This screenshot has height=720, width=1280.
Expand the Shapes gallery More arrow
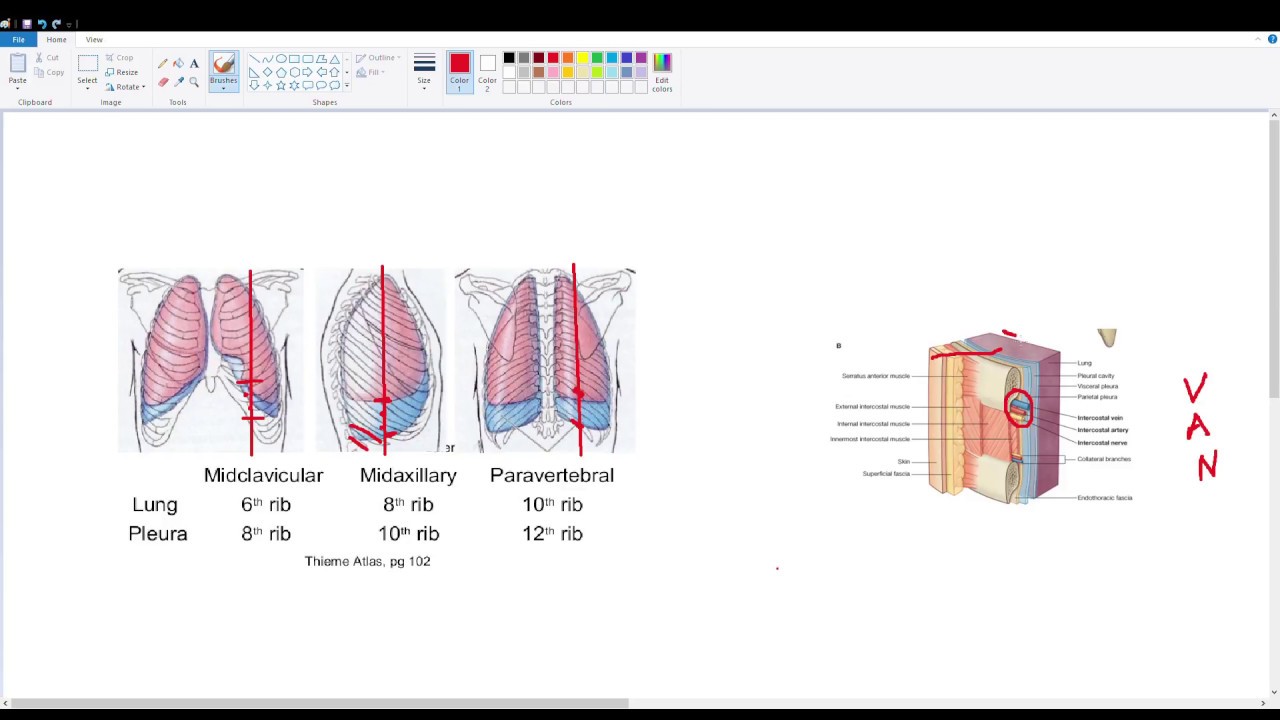pos(347,85)
